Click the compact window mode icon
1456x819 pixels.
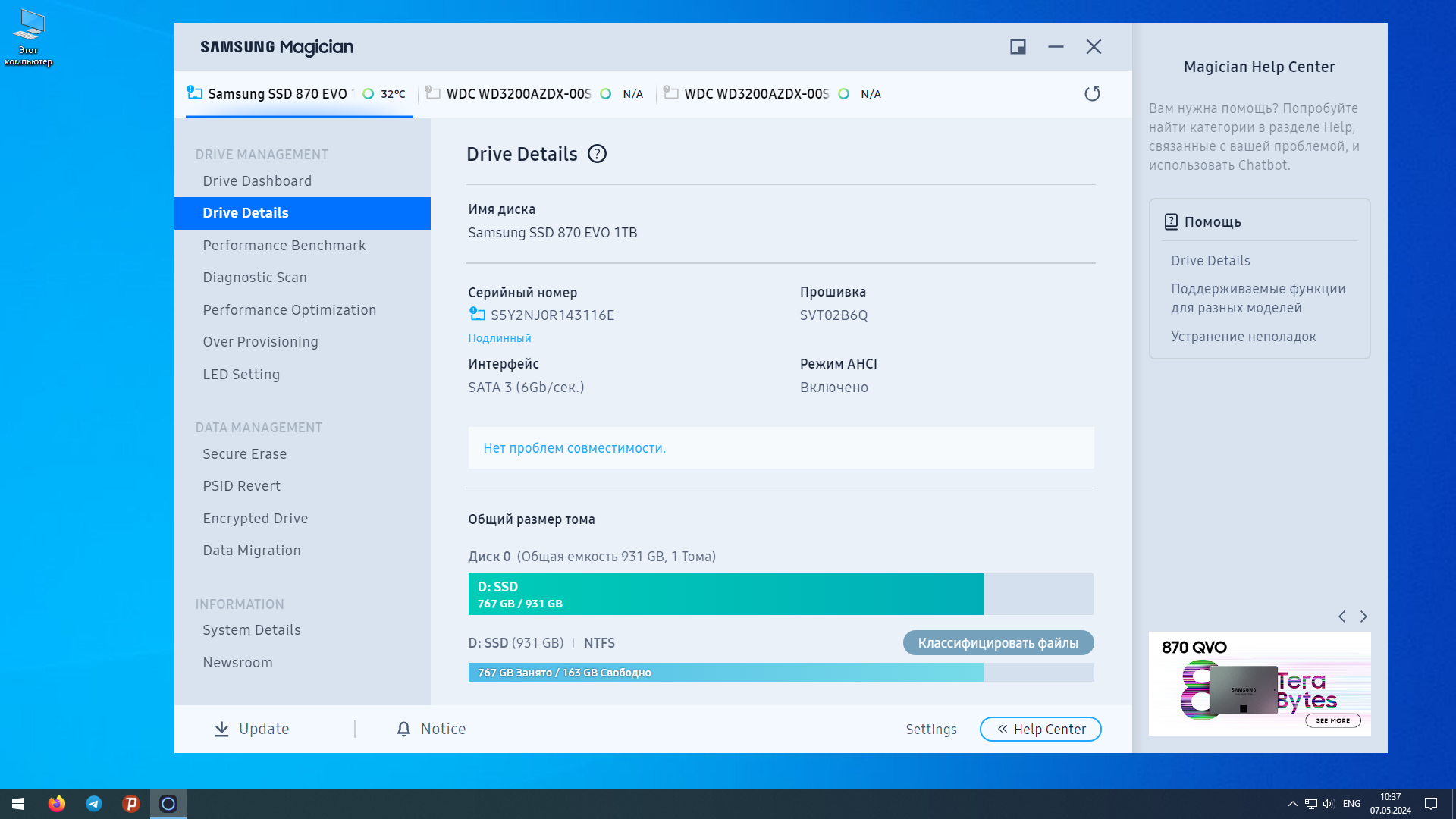1018,47
